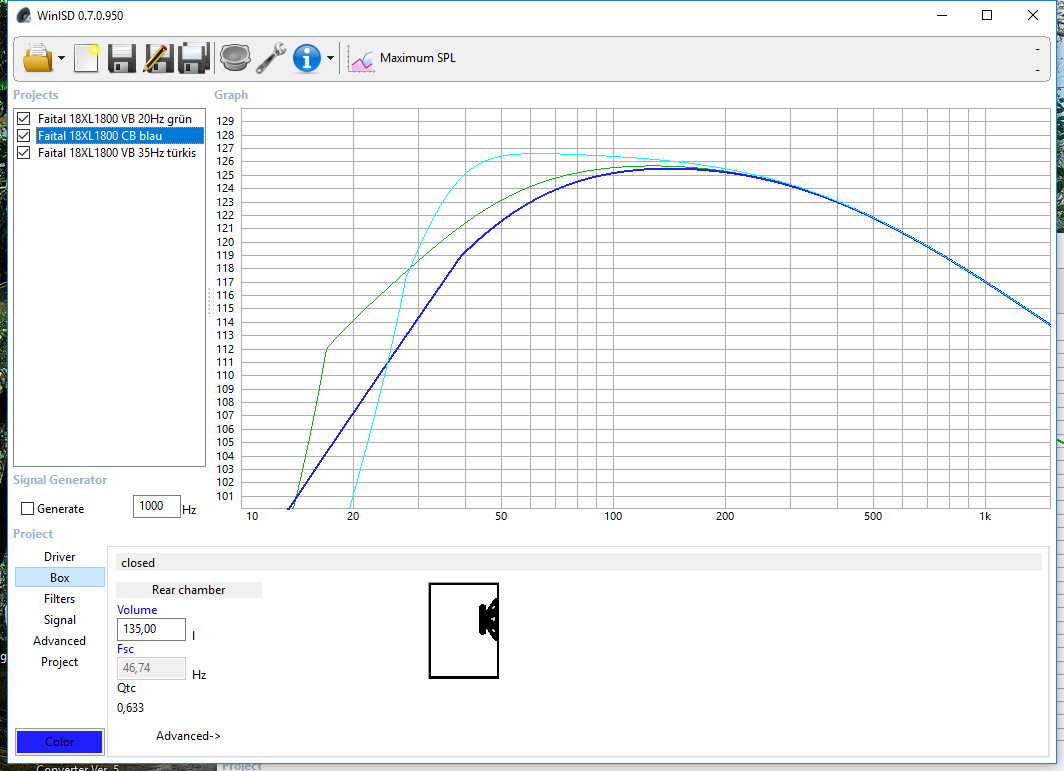Screen dimensions: 1064x771
Task: Open settings via the wrench icon
Action: coord(270,58)
